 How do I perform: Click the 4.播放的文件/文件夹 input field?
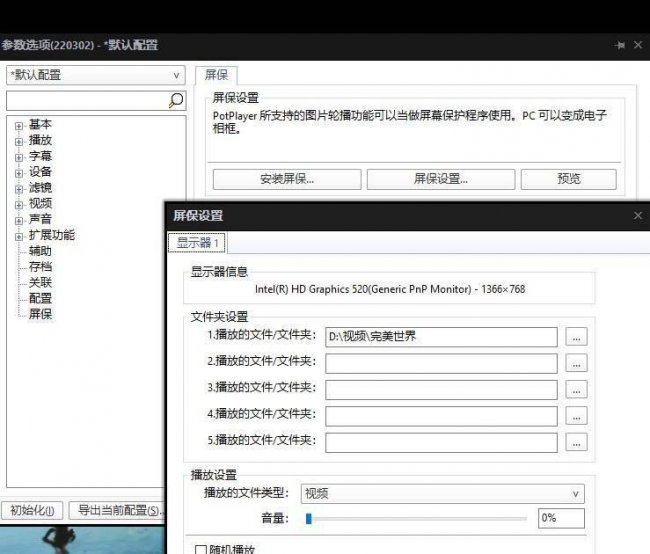[x=441, y=416]
